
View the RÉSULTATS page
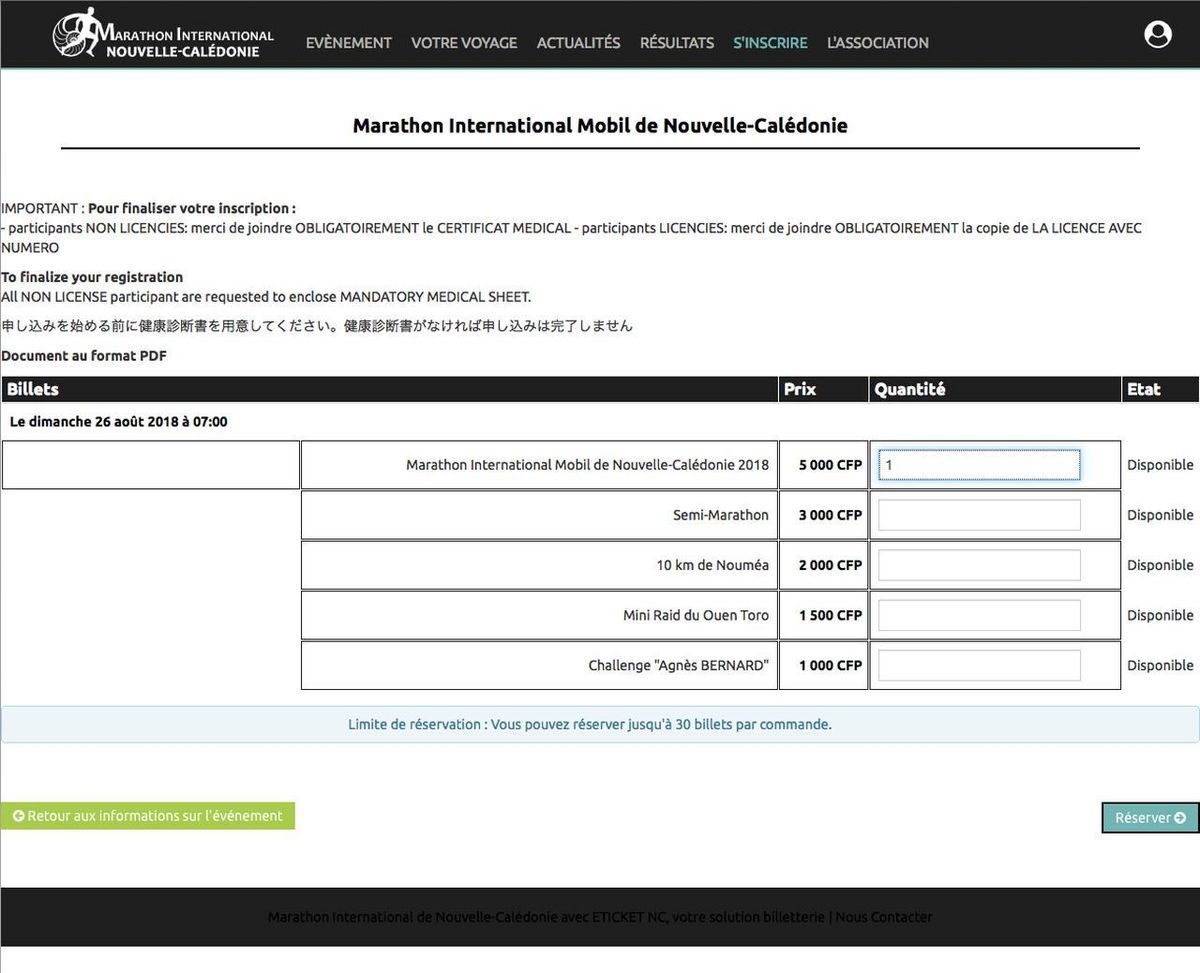[677, 43]
